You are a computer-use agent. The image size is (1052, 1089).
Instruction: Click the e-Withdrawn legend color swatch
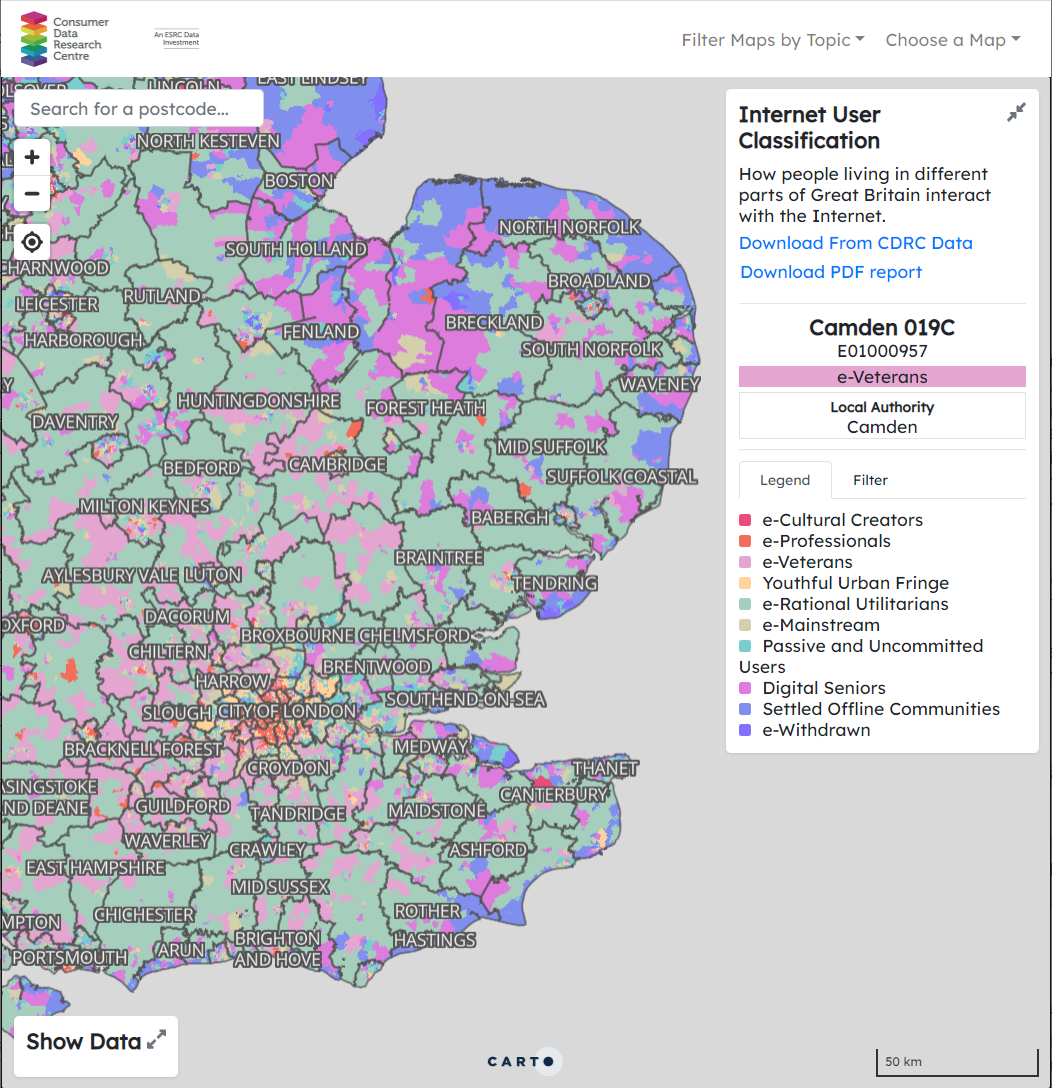point(746,730)
